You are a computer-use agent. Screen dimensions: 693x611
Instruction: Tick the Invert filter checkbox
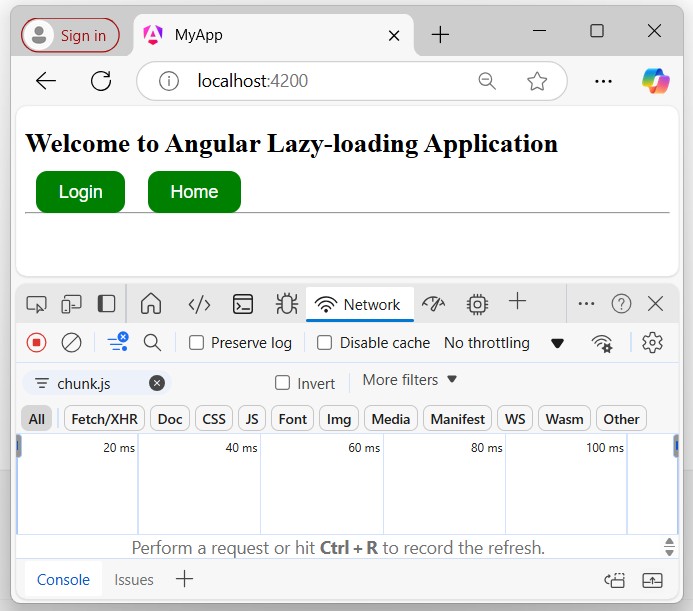point(283,383)
